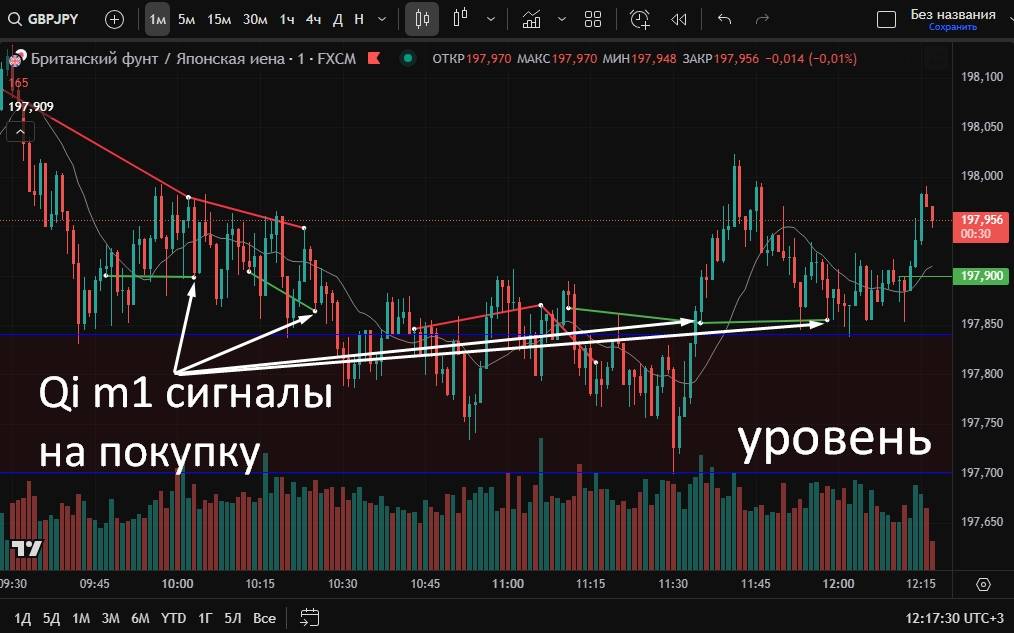The width and height of the screenshot is (1014, 633).
Task: Switch to the 1ч timeframe
Action: (286, 19)
